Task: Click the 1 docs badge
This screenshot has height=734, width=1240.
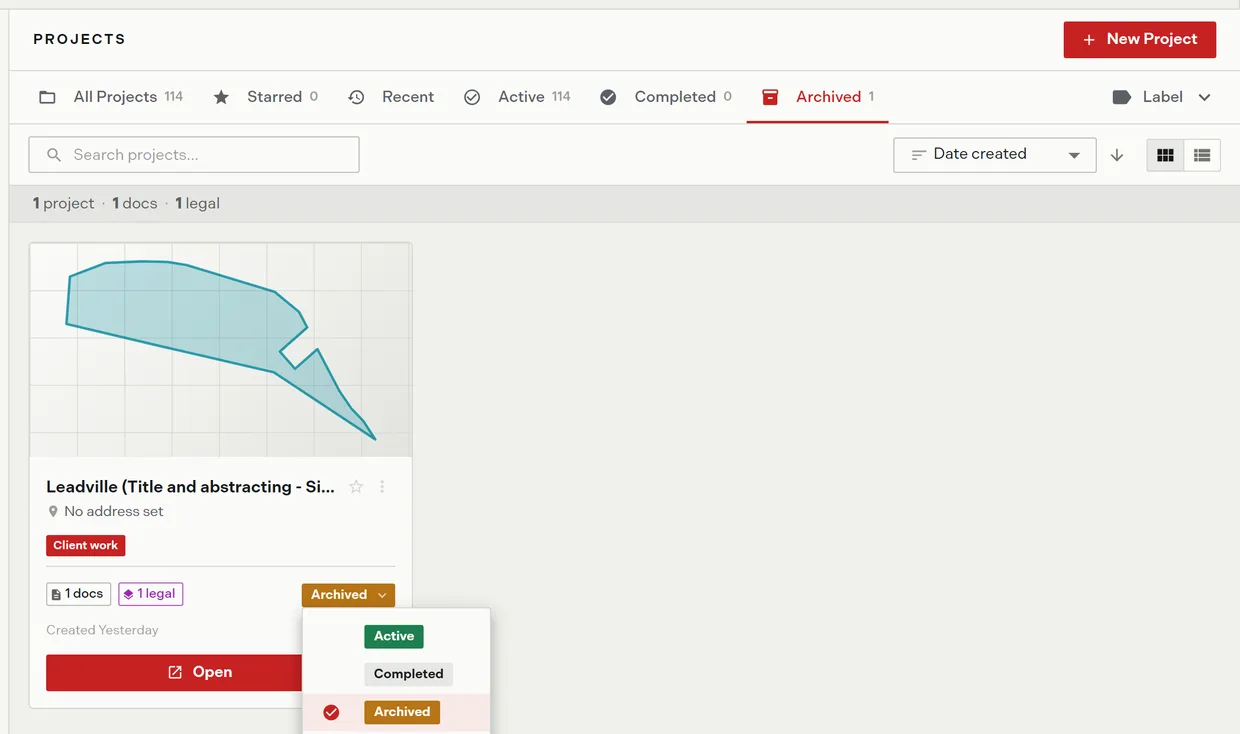Action: 78,594
